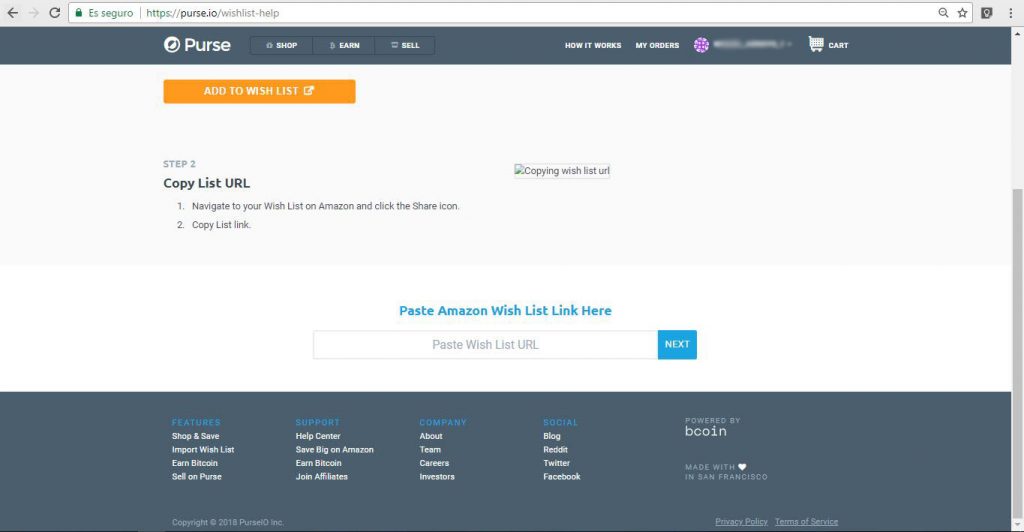Click the Next button
Viewport: 1024px width, 532px height.
[677, 345]
